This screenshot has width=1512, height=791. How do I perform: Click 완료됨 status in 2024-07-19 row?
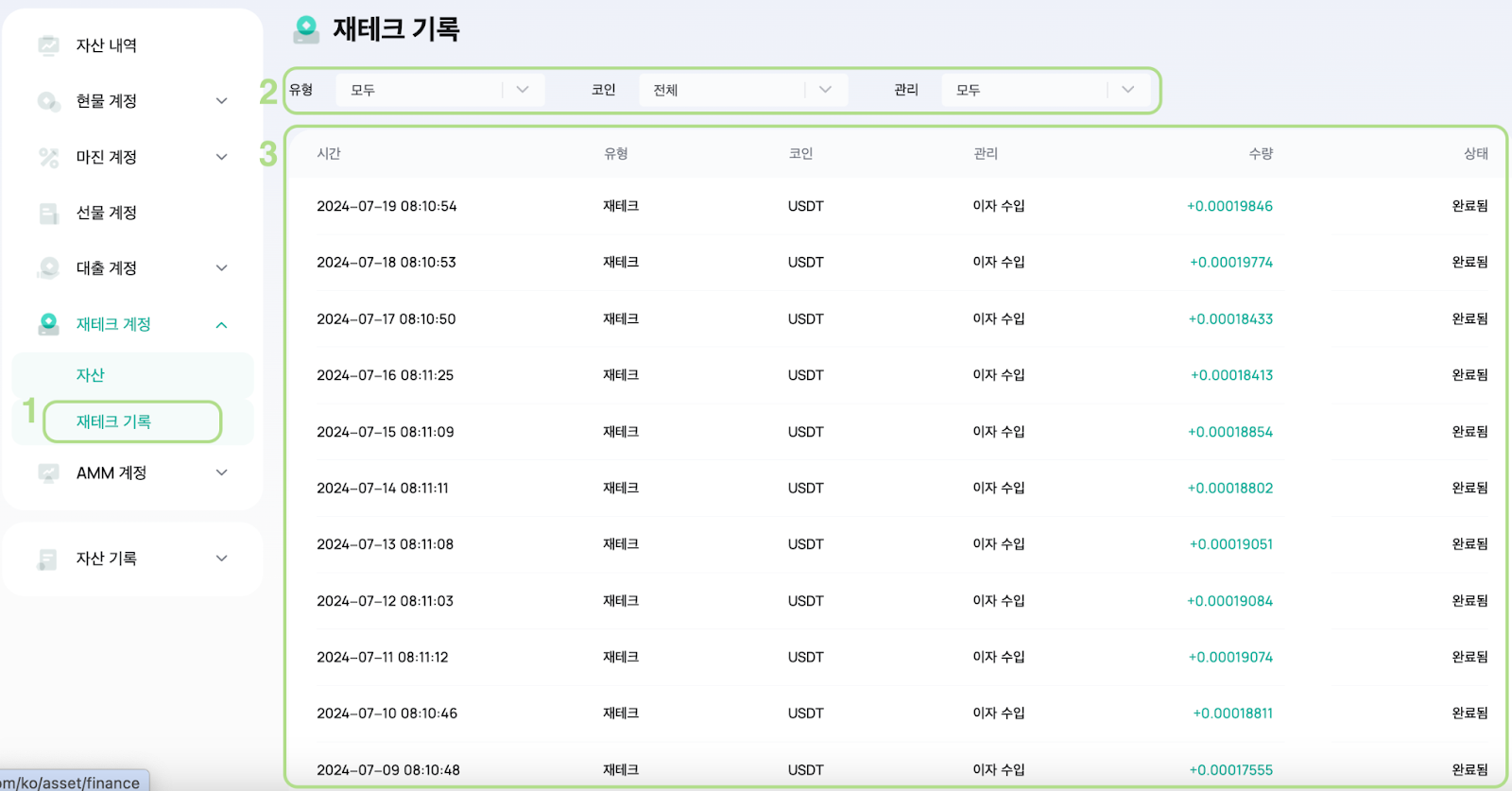[1470, 206]
